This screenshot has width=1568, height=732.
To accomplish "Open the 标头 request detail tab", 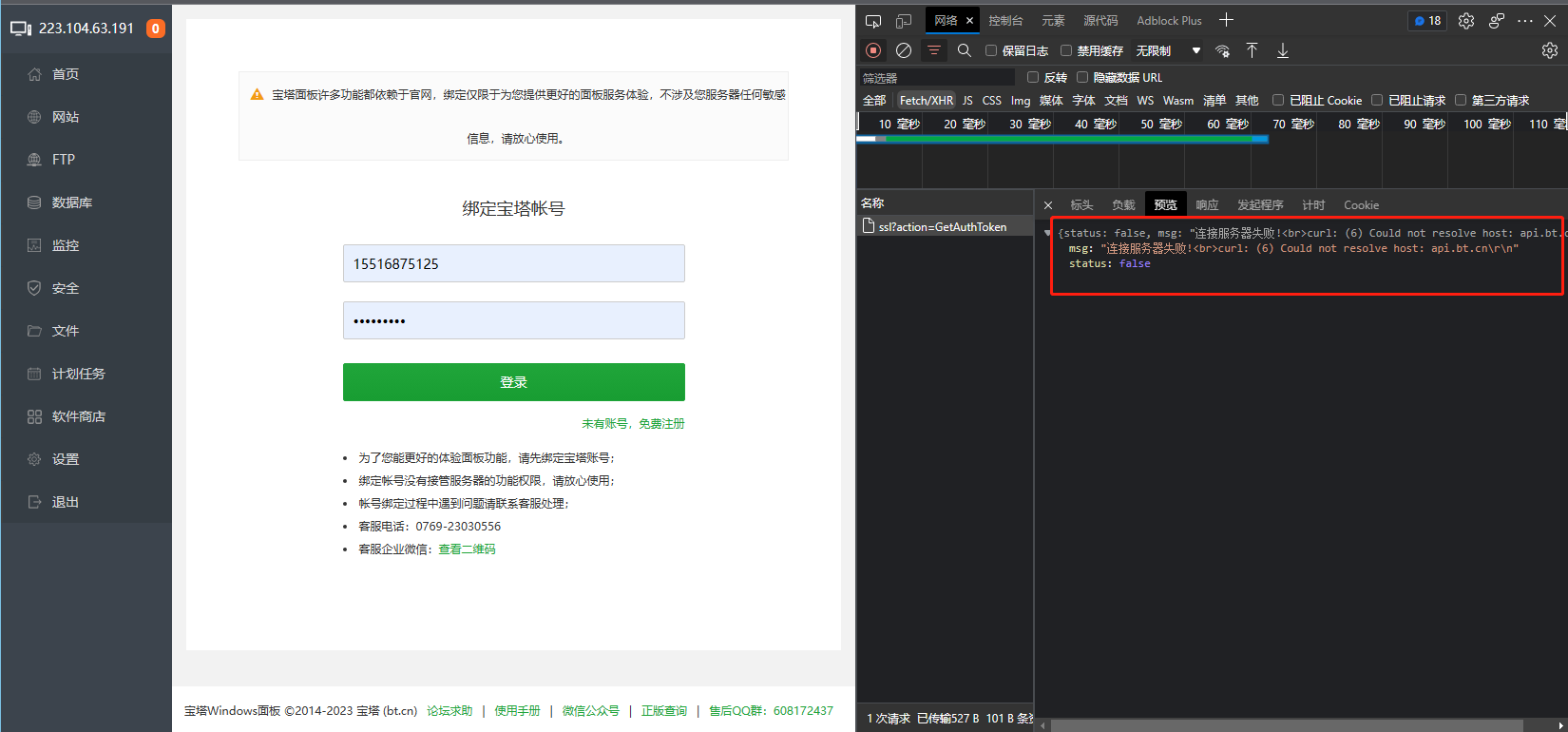I will tap(1081, 205).
